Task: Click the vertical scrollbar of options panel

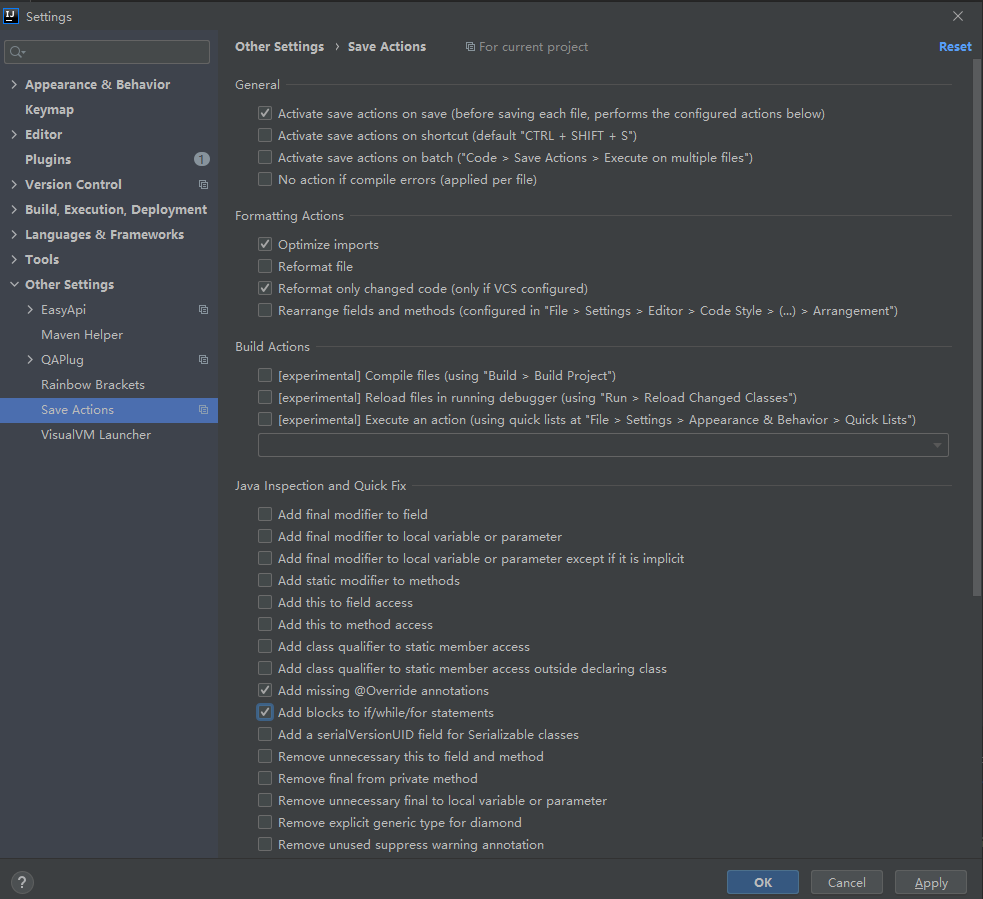Action: tap(977, 326)
